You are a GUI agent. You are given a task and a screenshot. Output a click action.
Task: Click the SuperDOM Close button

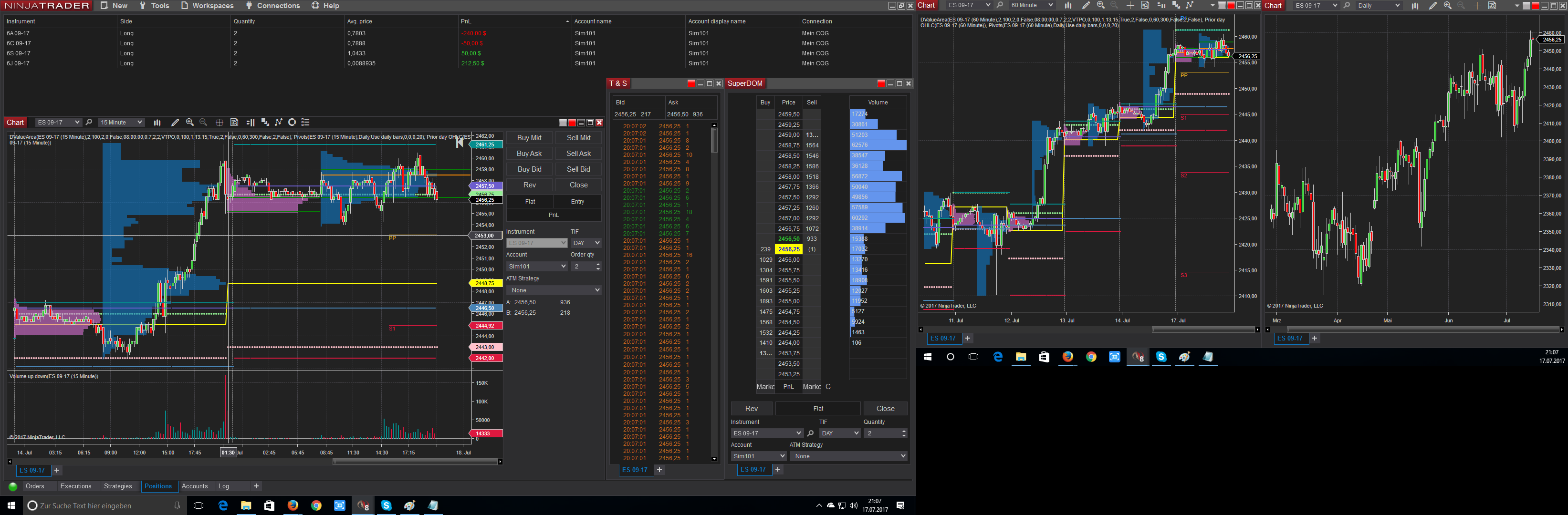[886, 409]
